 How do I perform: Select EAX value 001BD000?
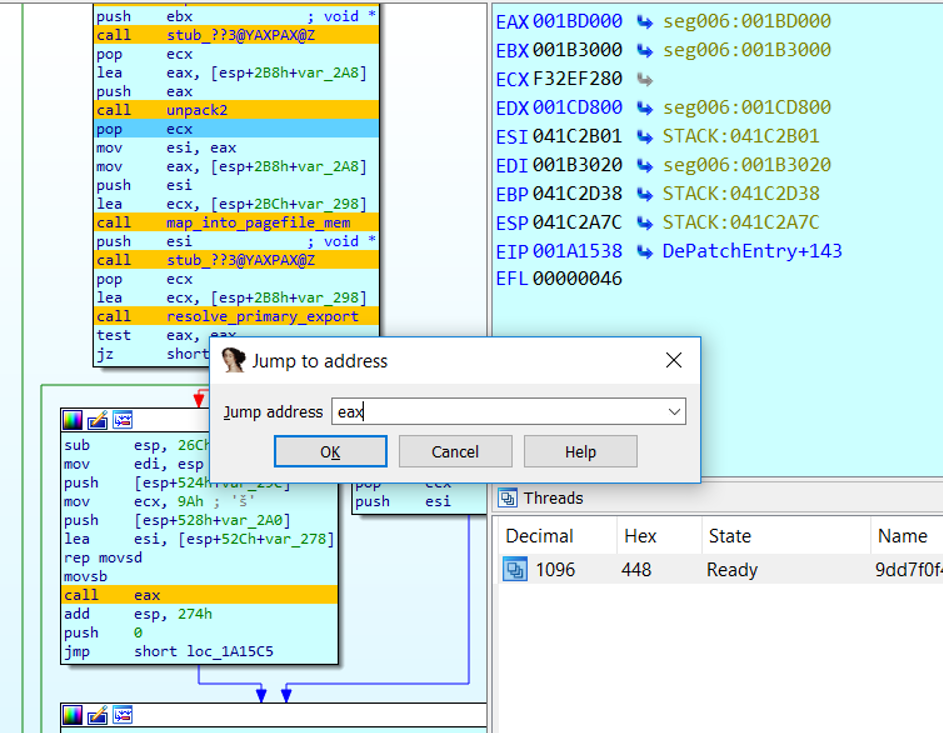577,22
